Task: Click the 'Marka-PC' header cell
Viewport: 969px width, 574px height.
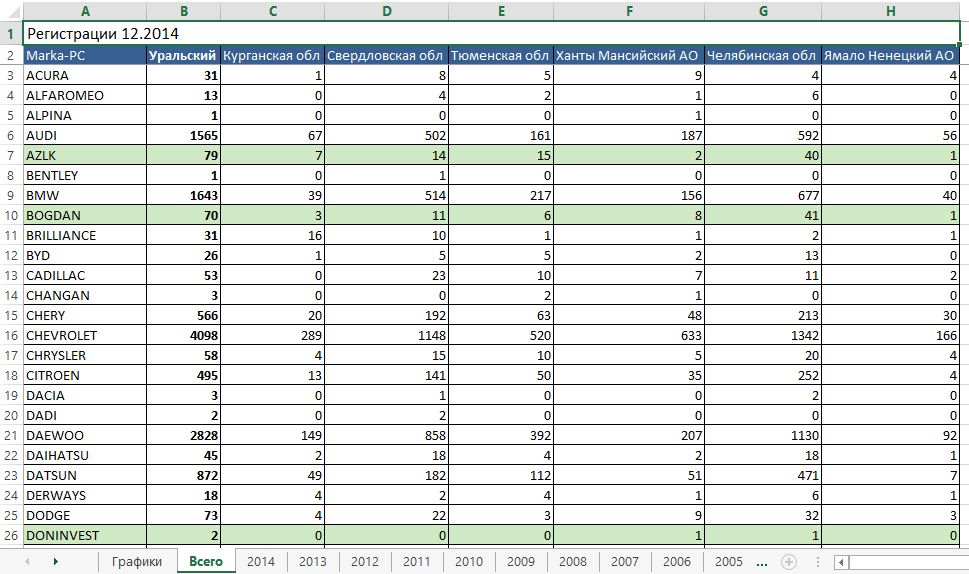Action: pos(85,56)
